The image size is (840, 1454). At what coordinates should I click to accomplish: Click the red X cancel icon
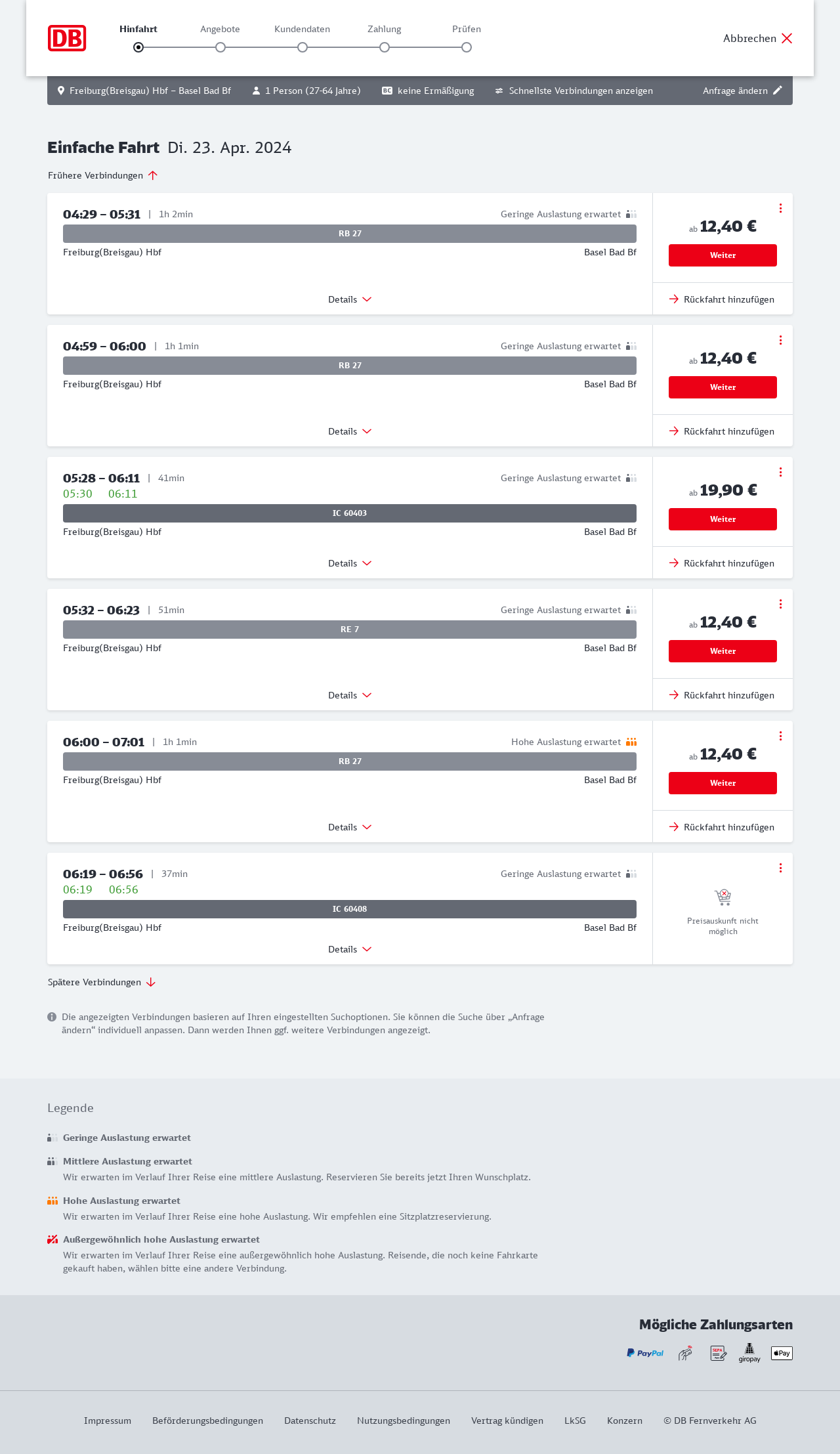coord(787,38)
